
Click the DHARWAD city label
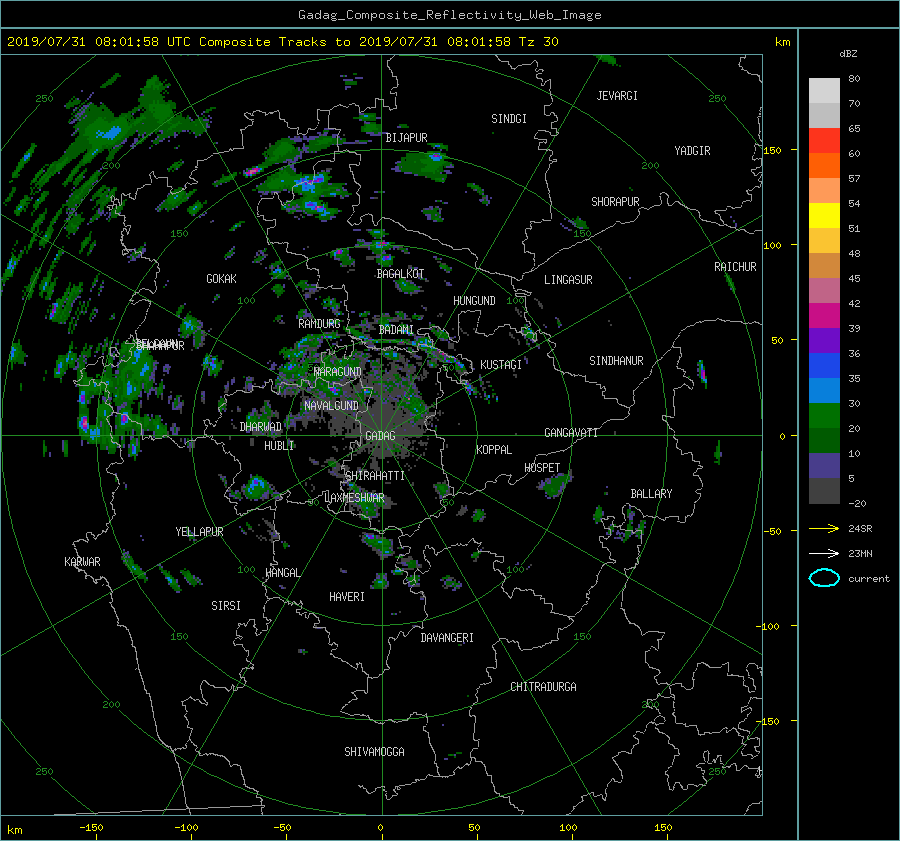(x=261, y=427)
